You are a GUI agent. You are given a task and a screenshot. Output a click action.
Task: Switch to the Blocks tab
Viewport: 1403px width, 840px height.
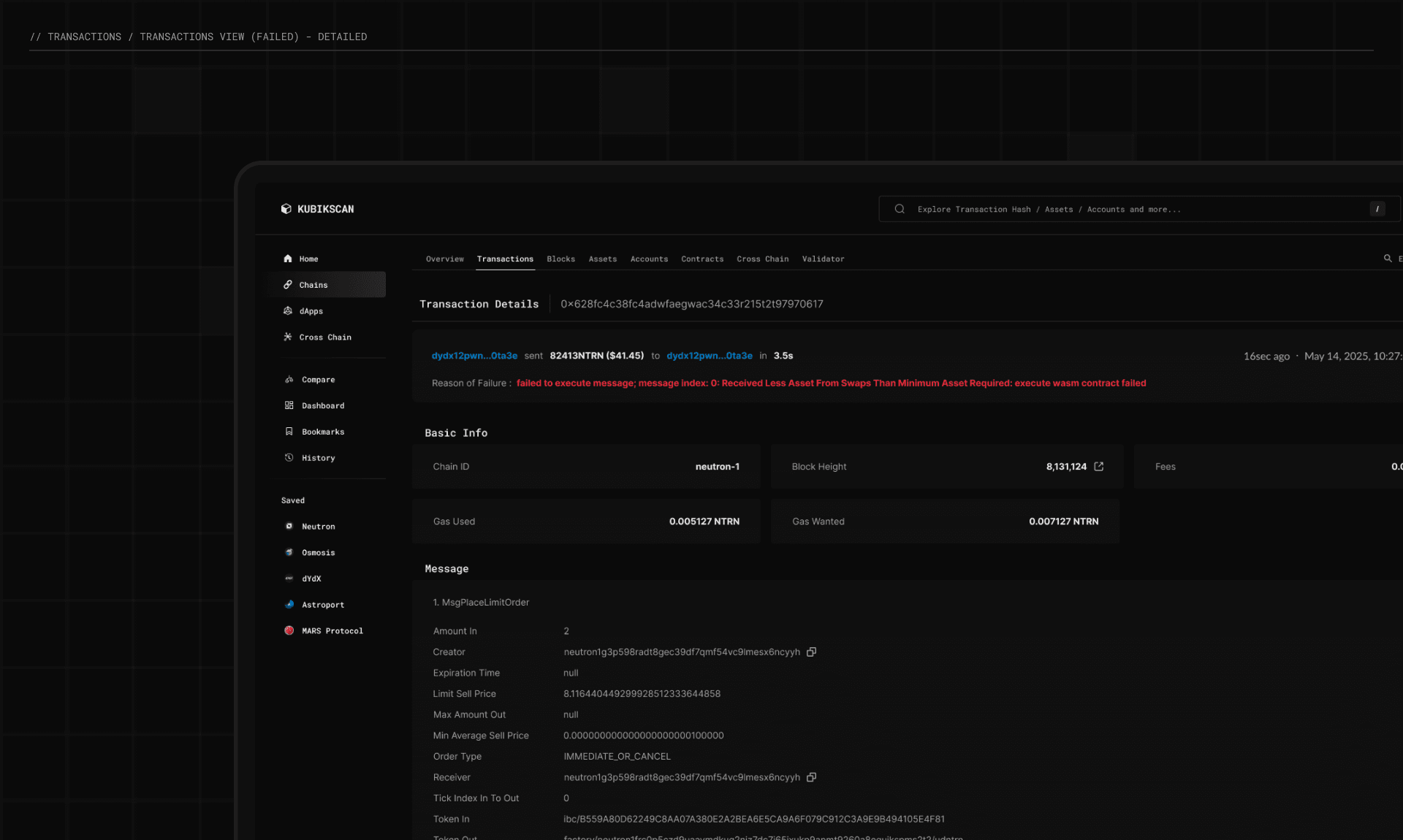click(560, 259)
